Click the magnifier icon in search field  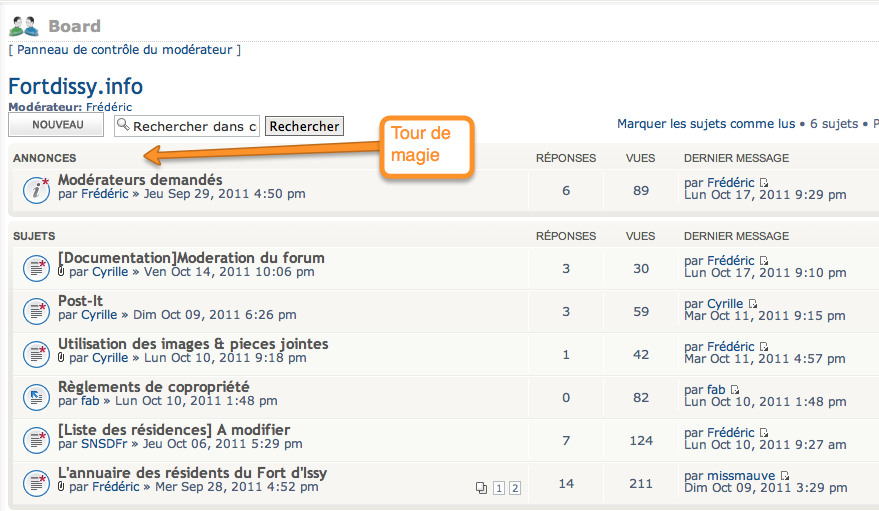point(123,125)
